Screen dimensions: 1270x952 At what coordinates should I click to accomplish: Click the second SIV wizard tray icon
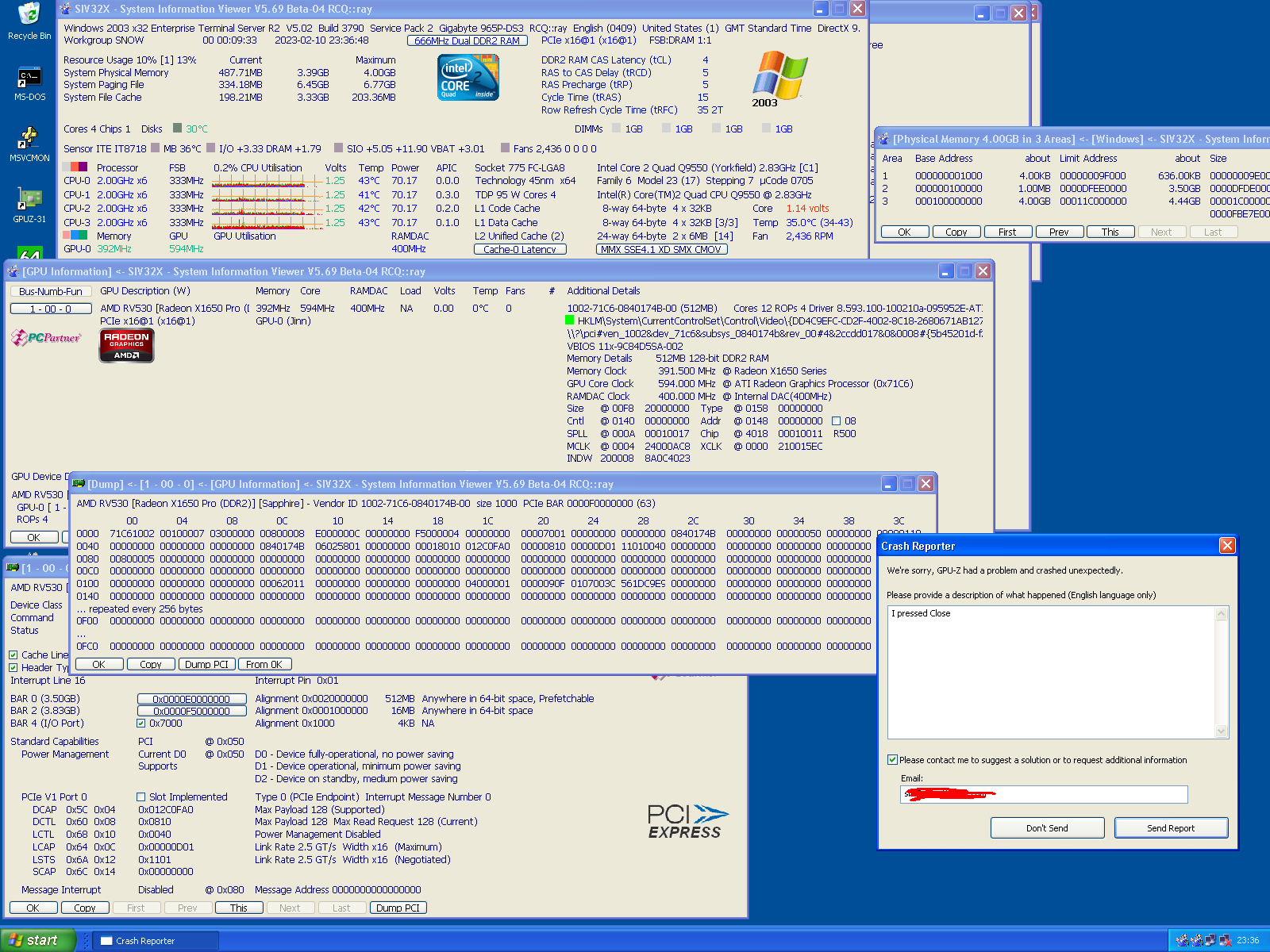click(x=1196, y=940)
